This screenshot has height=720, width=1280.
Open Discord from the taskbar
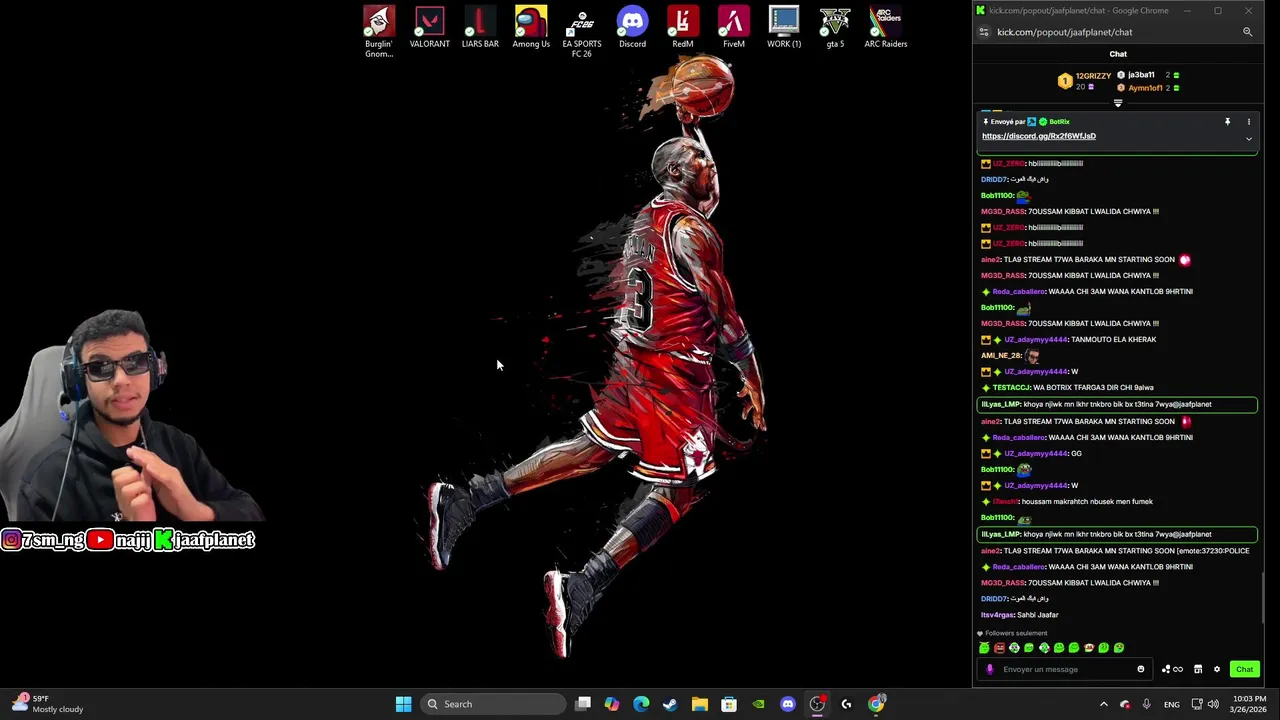tap(788, 704)
